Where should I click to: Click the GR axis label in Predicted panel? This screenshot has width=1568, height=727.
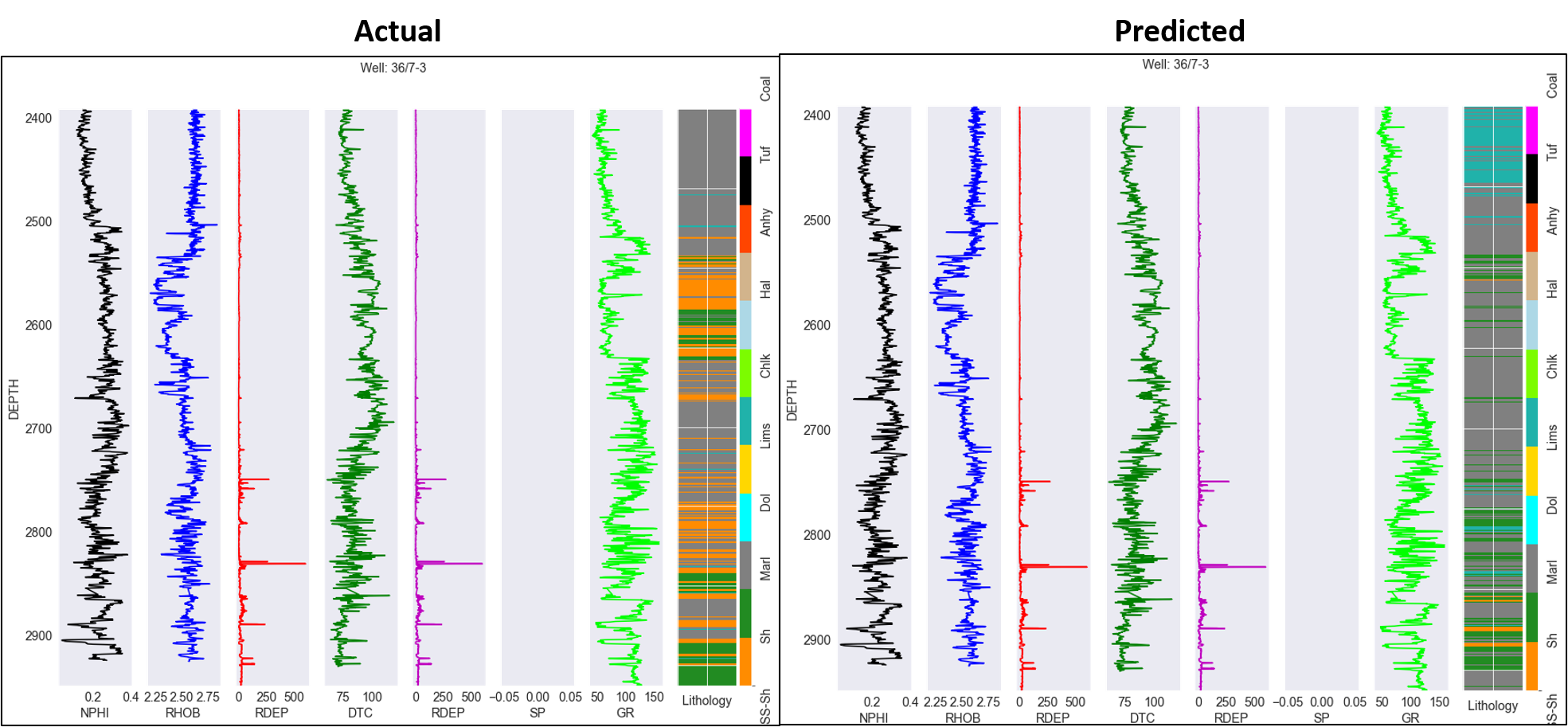[1410, 718]
